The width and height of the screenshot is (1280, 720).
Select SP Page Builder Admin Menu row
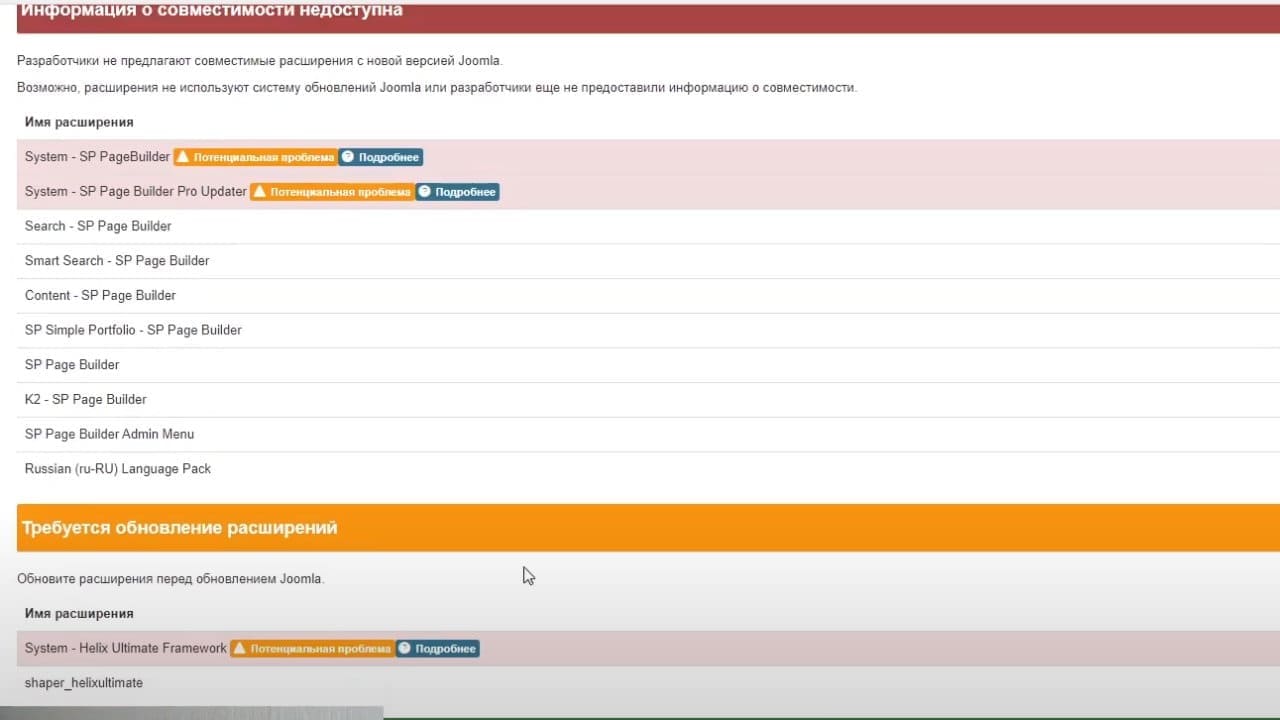point(648,434)
